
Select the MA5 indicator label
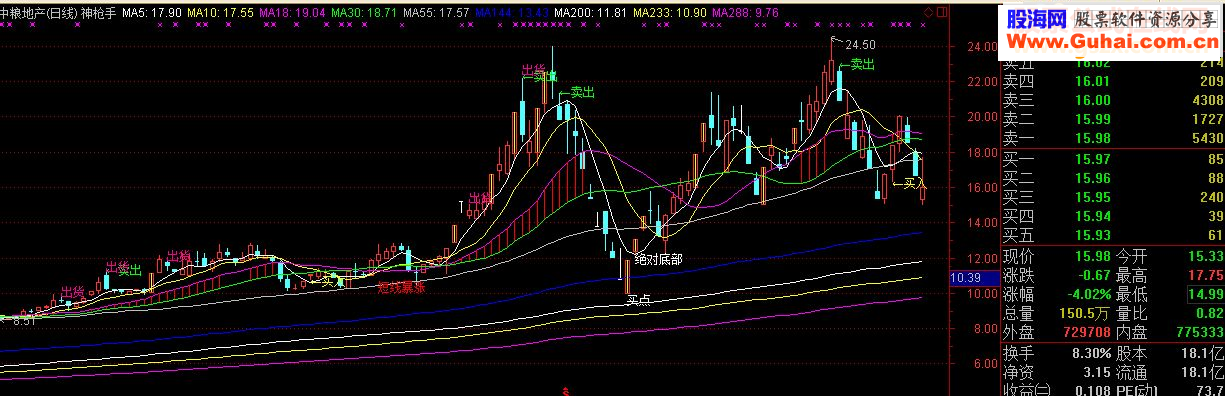click(152, 11)
